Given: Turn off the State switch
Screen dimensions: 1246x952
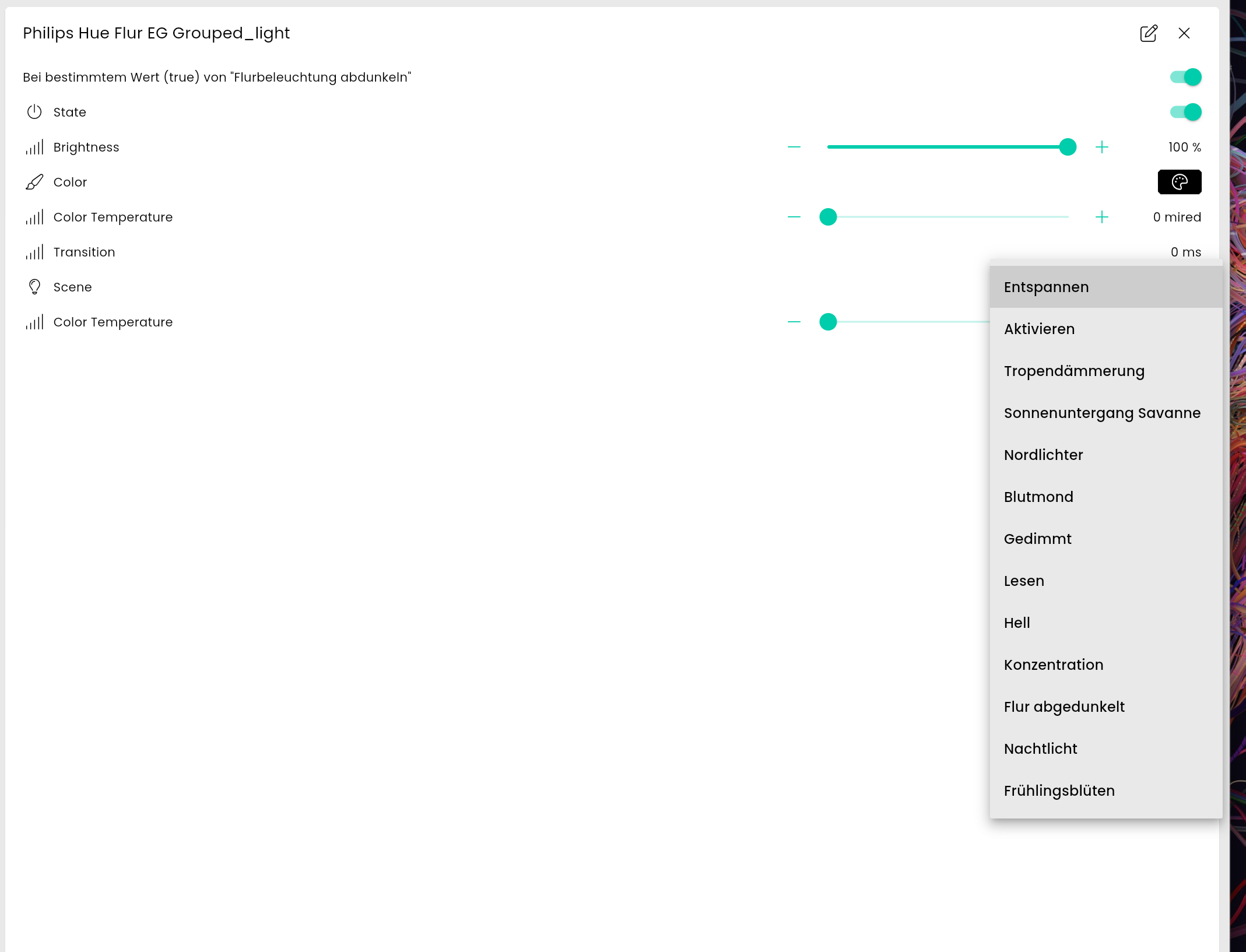Looking at the screenshot, I should [1185, 112].
